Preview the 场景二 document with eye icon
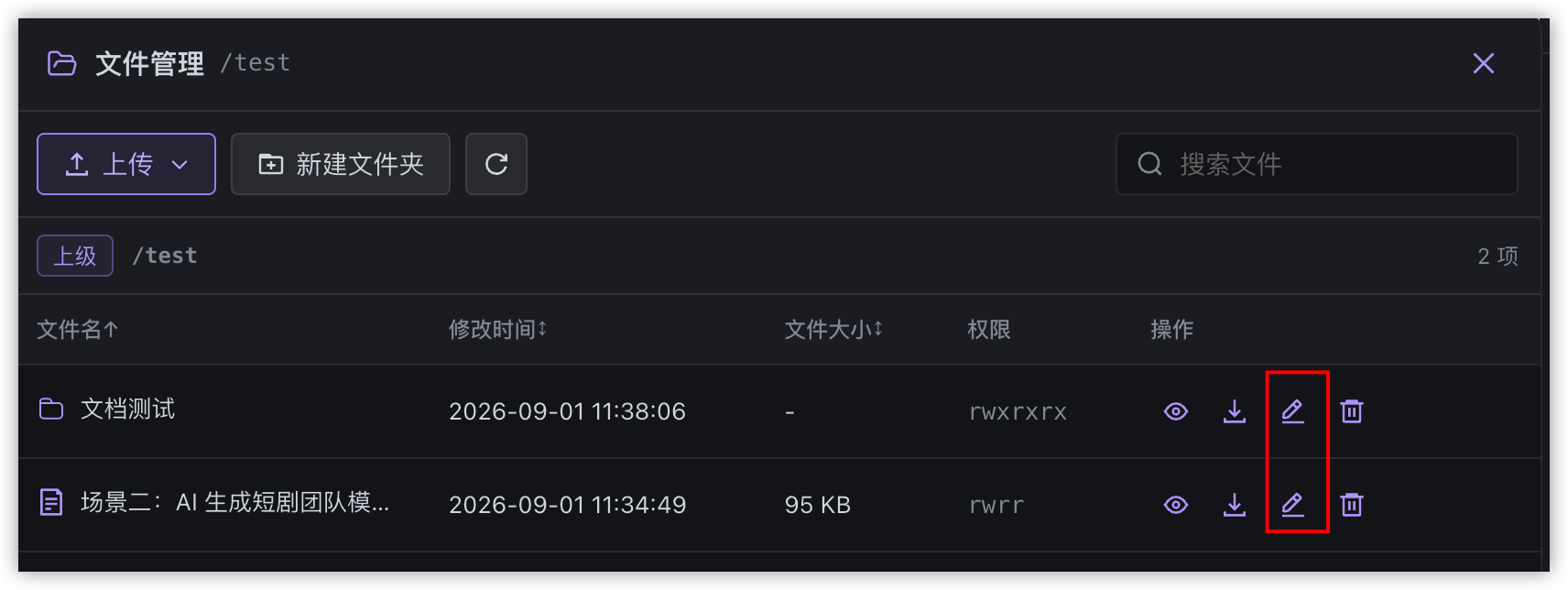Viewport: 1568px width, 590px height. click(1175, 505)
